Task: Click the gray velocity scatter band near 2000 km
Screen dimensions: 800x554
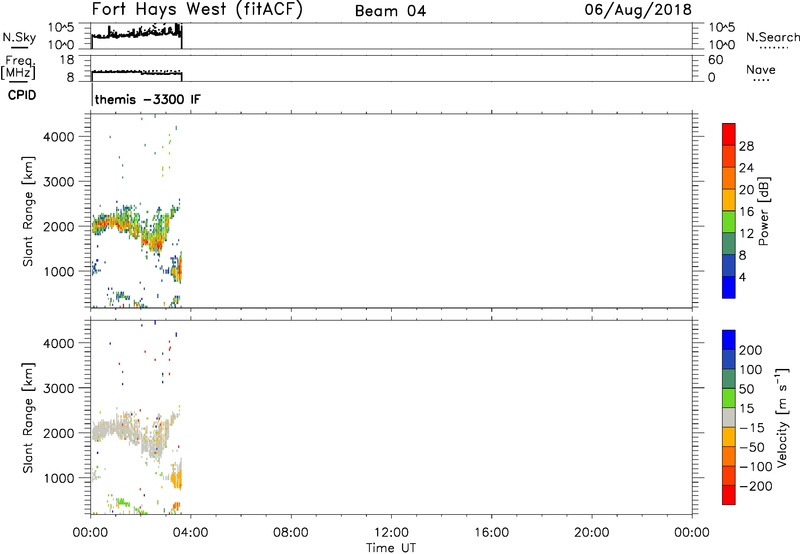Action: [135, 433]
